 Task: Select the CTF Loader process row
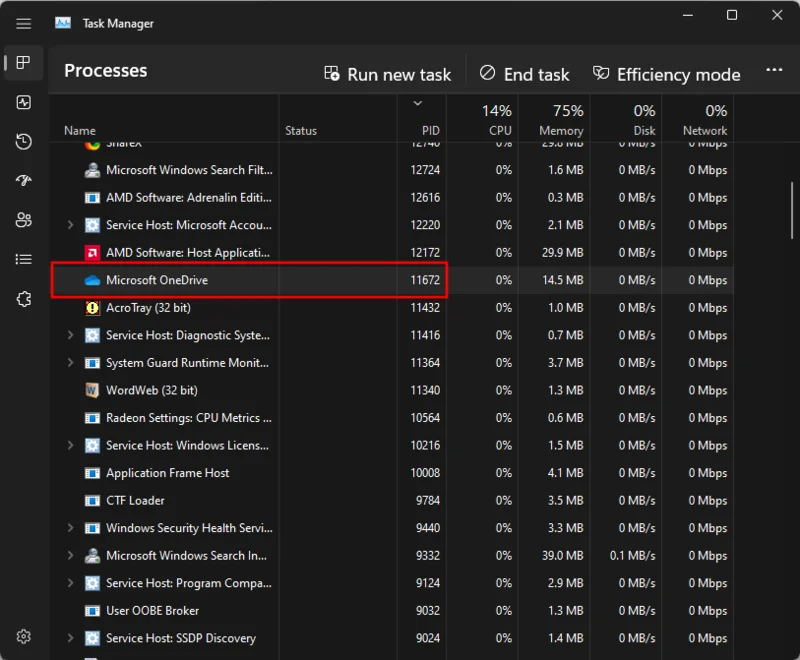coord(392,500)
